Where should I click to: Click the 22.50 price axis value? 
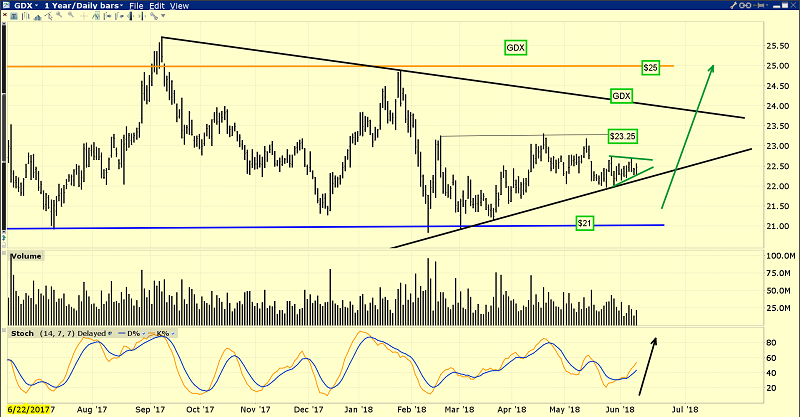778,166
